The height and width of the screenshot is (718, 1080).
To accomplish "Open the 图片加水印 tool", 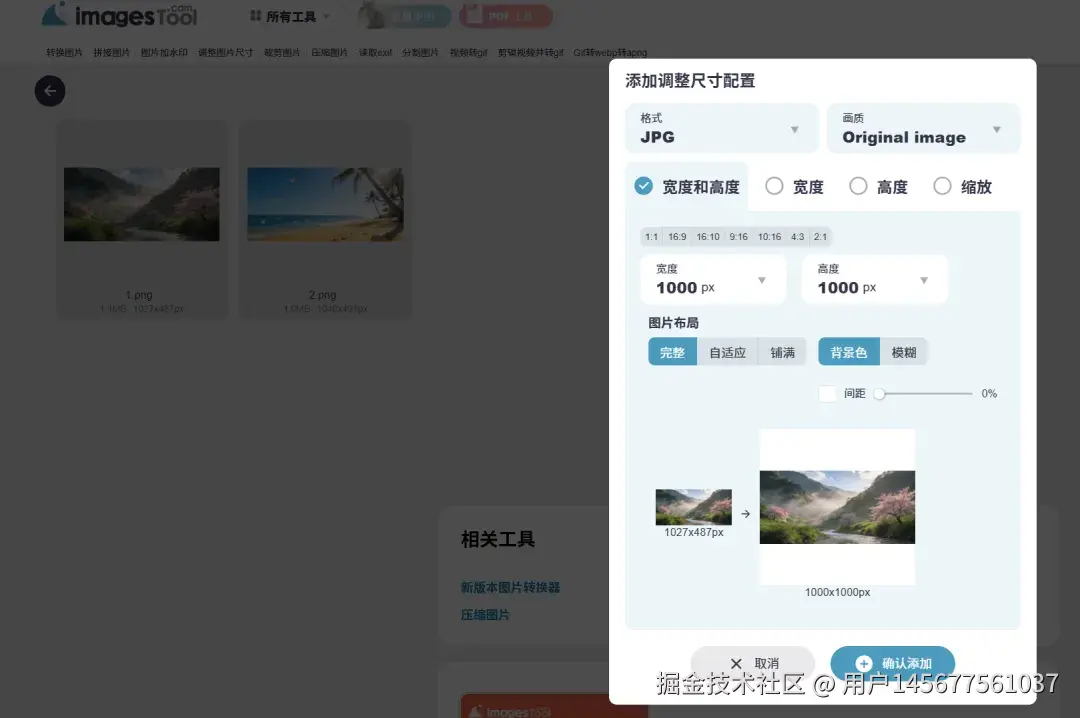I will [163, 52].
